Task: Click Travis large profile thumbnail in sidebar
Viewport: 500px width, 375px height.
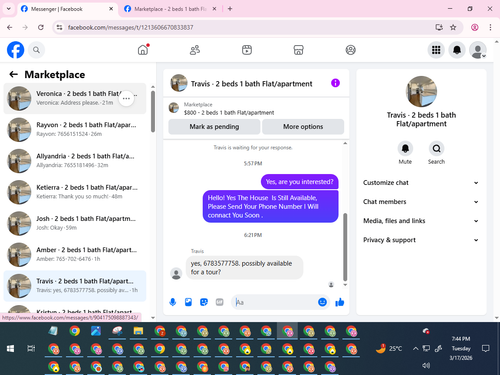Action: coord(421,91)
